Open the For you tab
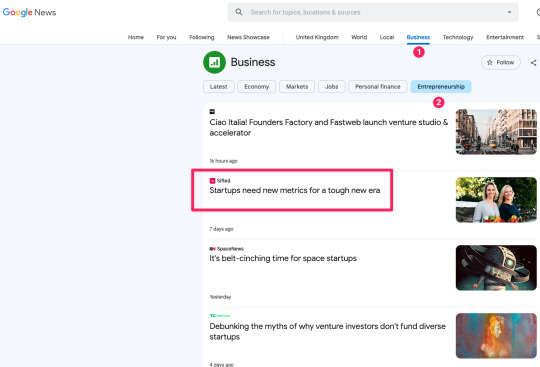 166,37
